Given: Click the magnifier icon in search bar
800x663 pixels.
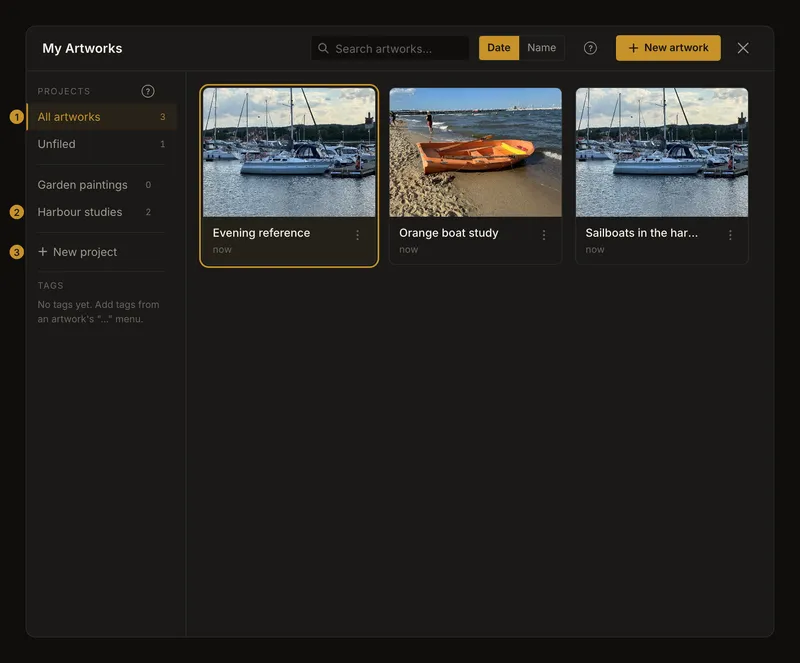Looking at the screenshot, I should click(323, 48).
